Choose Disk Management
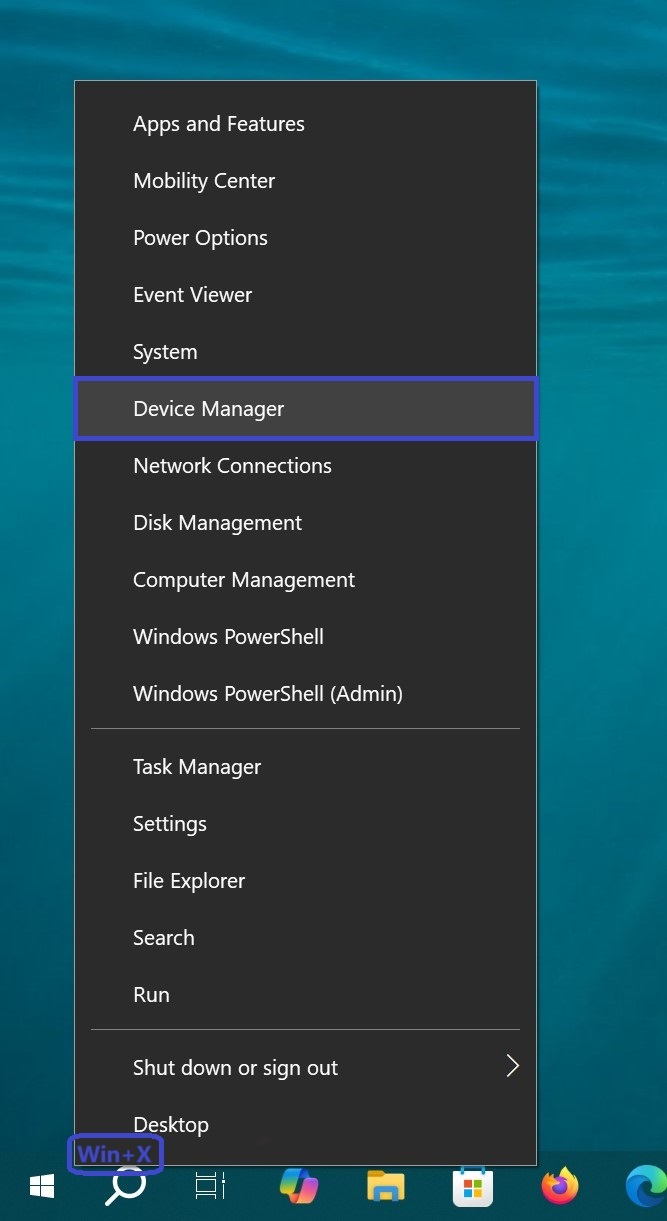The width and height of the screenshot is (667, 1221). 306,523
